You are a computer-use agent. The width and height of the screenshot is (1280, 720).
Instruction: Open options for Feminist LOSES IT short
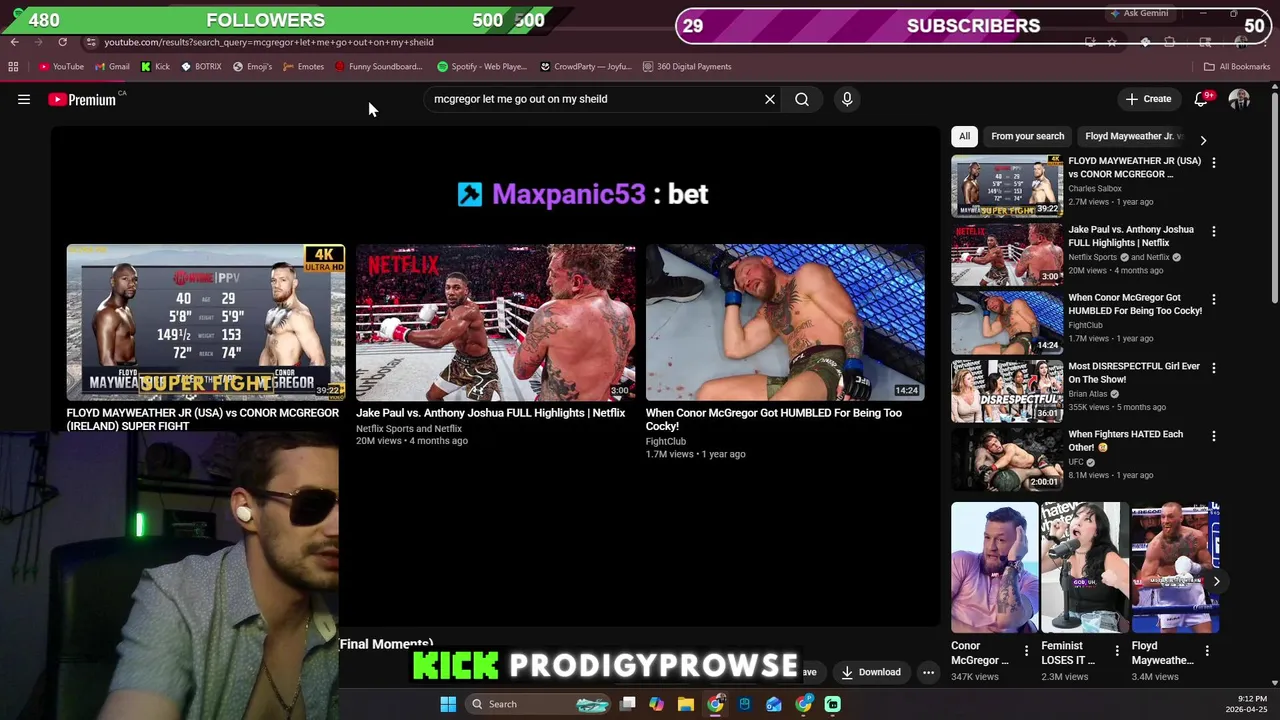point(1116,650)
